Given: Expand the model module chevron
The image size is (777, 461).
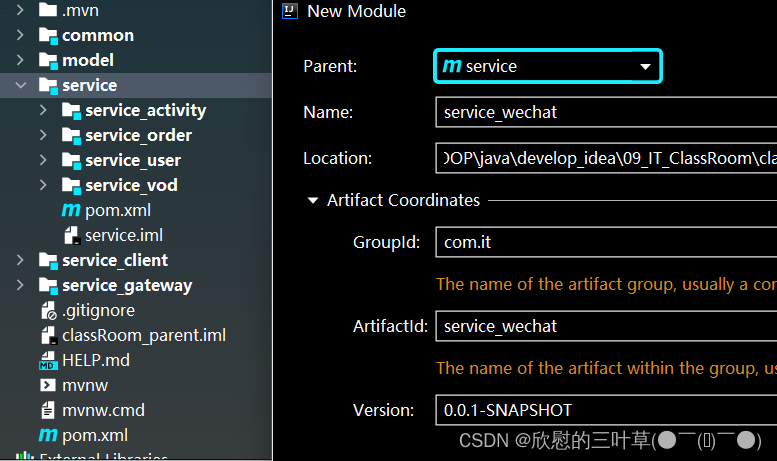Looking at the screenshot, I should (x=20, y=60).
